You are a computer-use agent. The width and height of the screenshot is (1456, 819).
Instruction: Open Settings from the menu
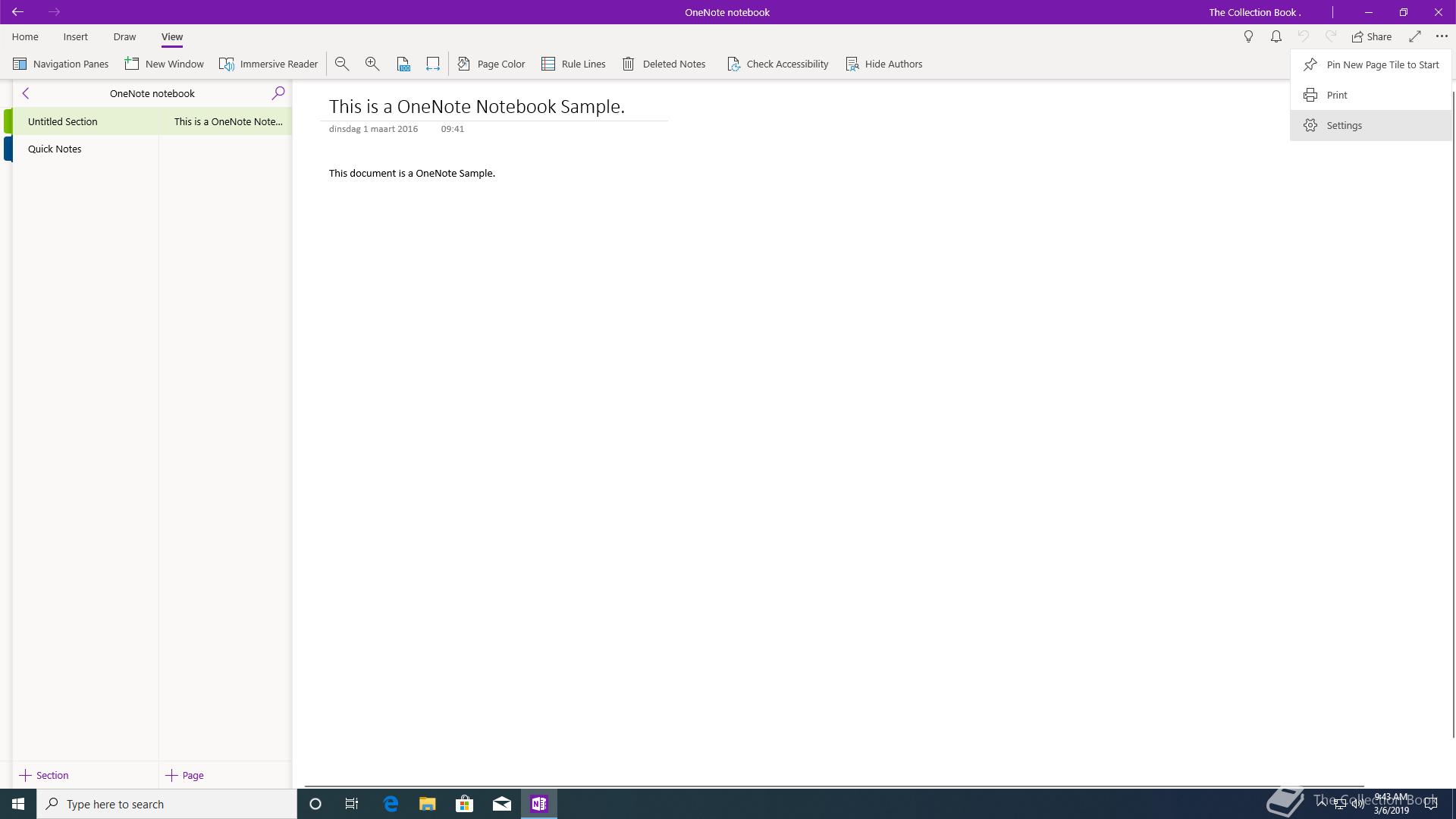(x=1371, y=125)
